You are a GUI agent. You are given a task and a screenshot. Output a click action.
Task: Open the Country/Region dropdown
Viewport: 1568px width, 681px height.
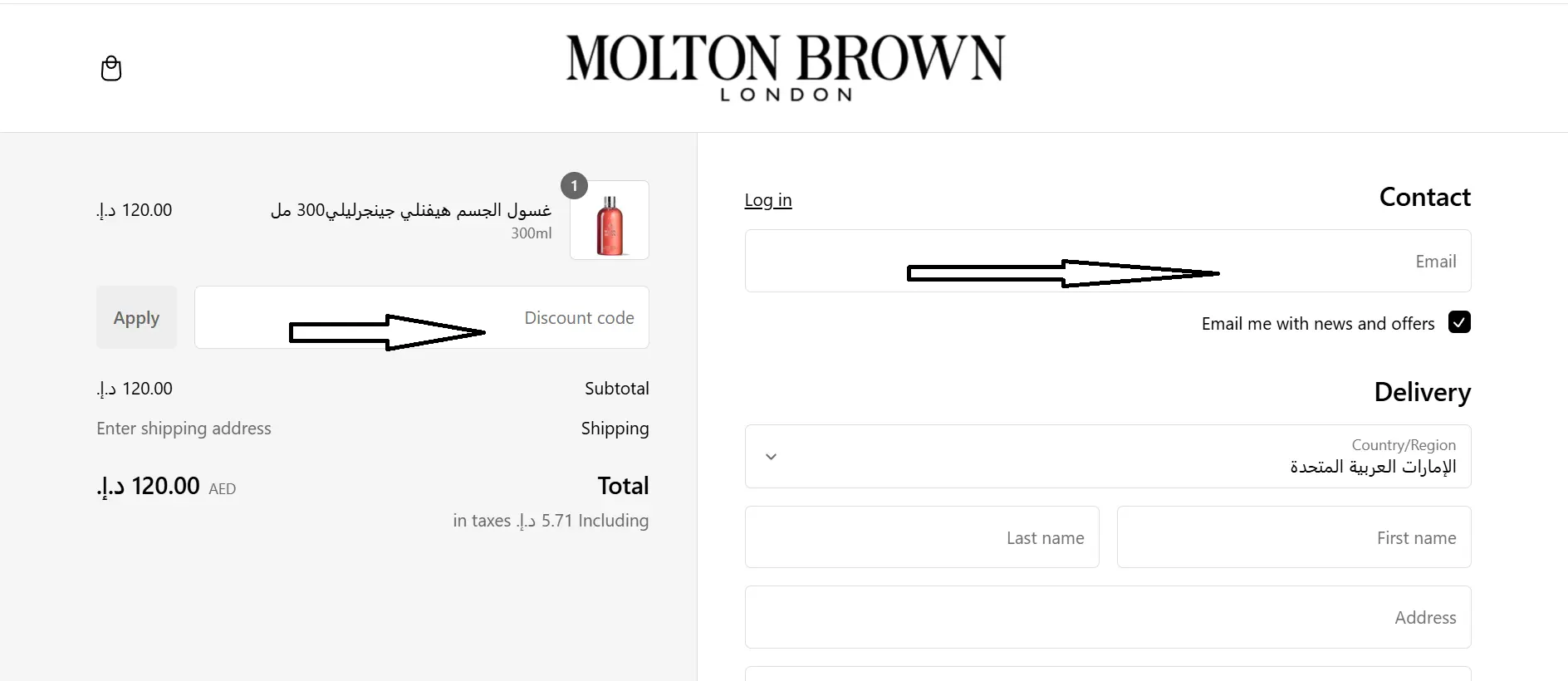point(1108,457)
